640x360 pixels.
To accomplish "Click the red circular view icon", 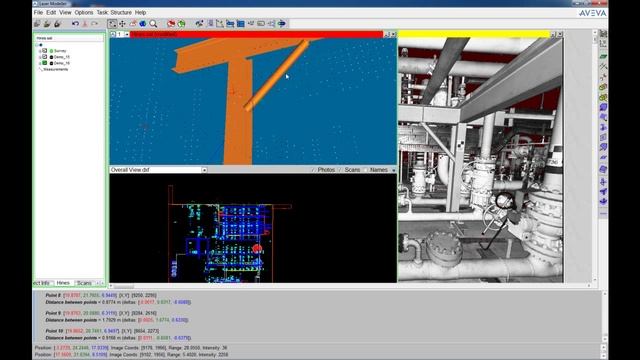I will pyautogui.click(x=171, y=24).
